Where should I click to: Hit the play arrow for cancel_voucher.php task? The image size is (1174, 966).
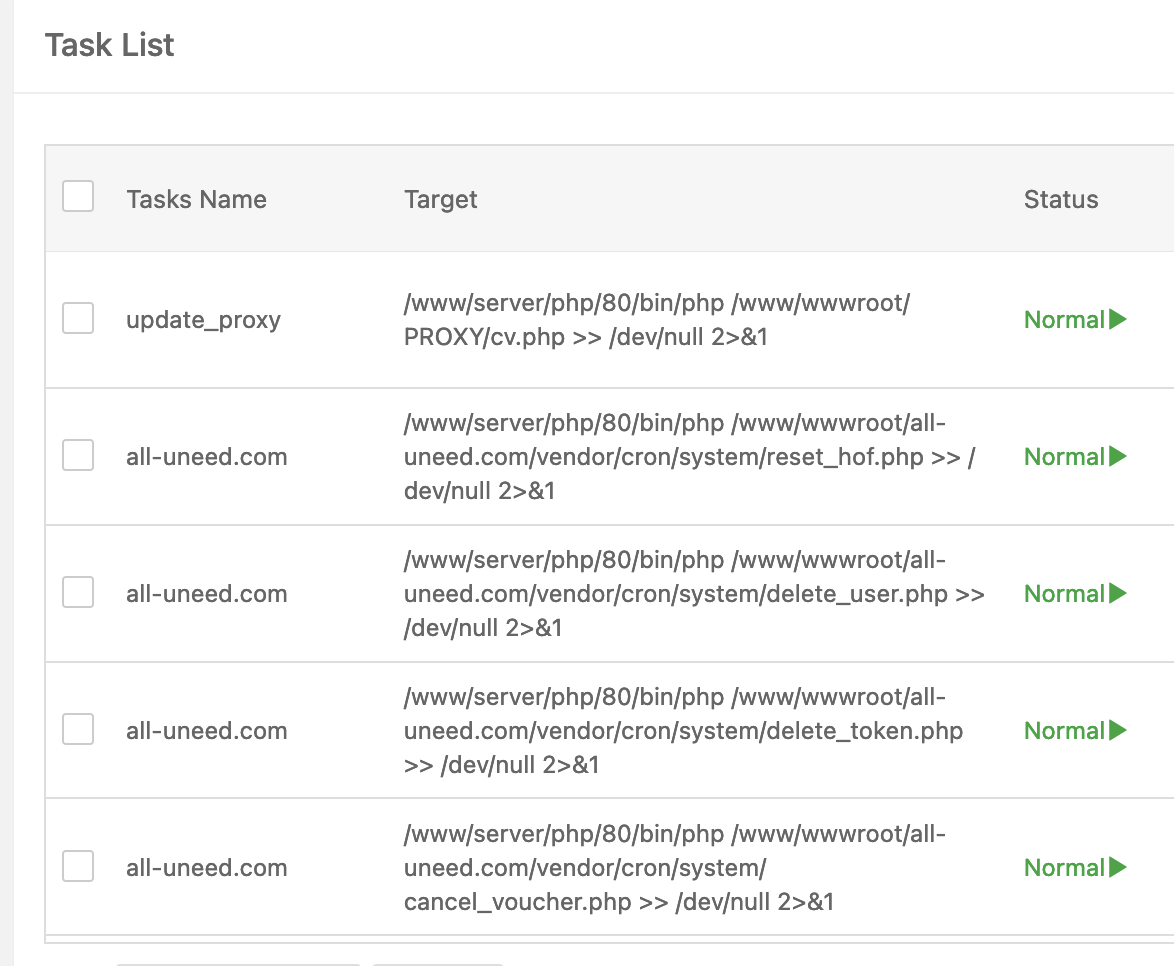click(x=1118, y=867)
